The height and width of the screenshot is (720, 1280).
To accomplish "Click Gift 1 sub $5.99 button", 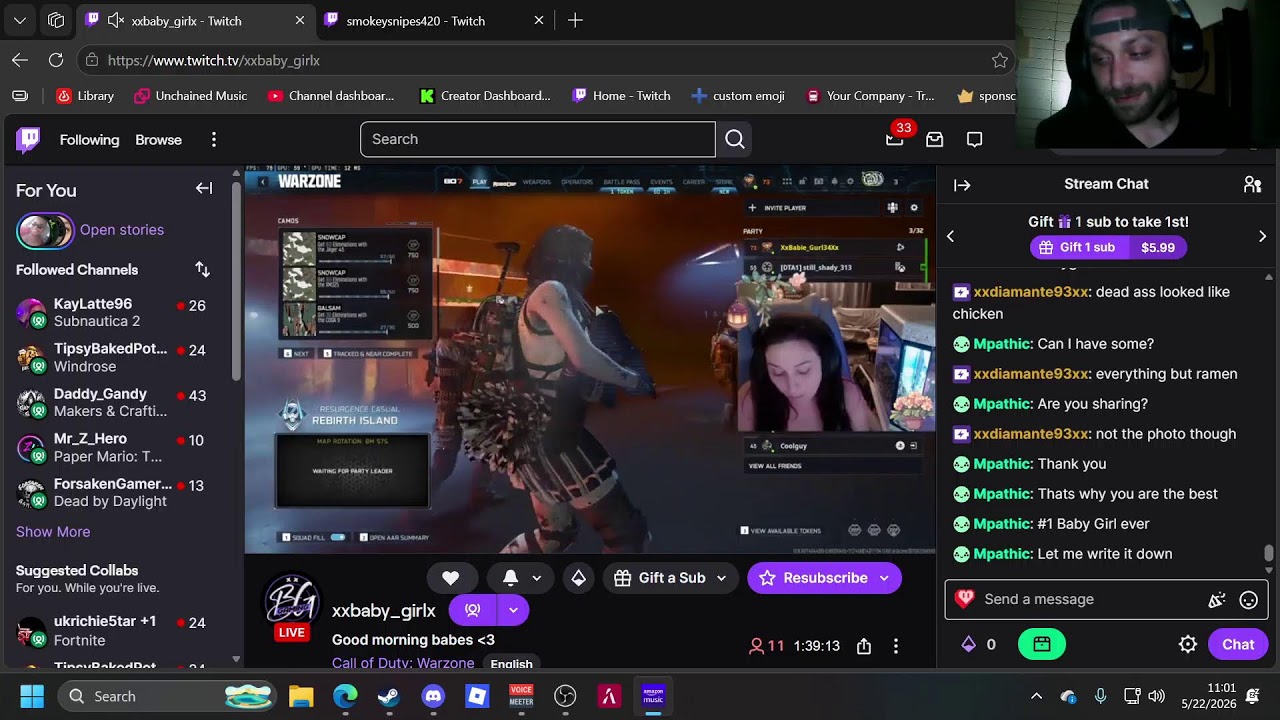I will tap(1108, 248).
